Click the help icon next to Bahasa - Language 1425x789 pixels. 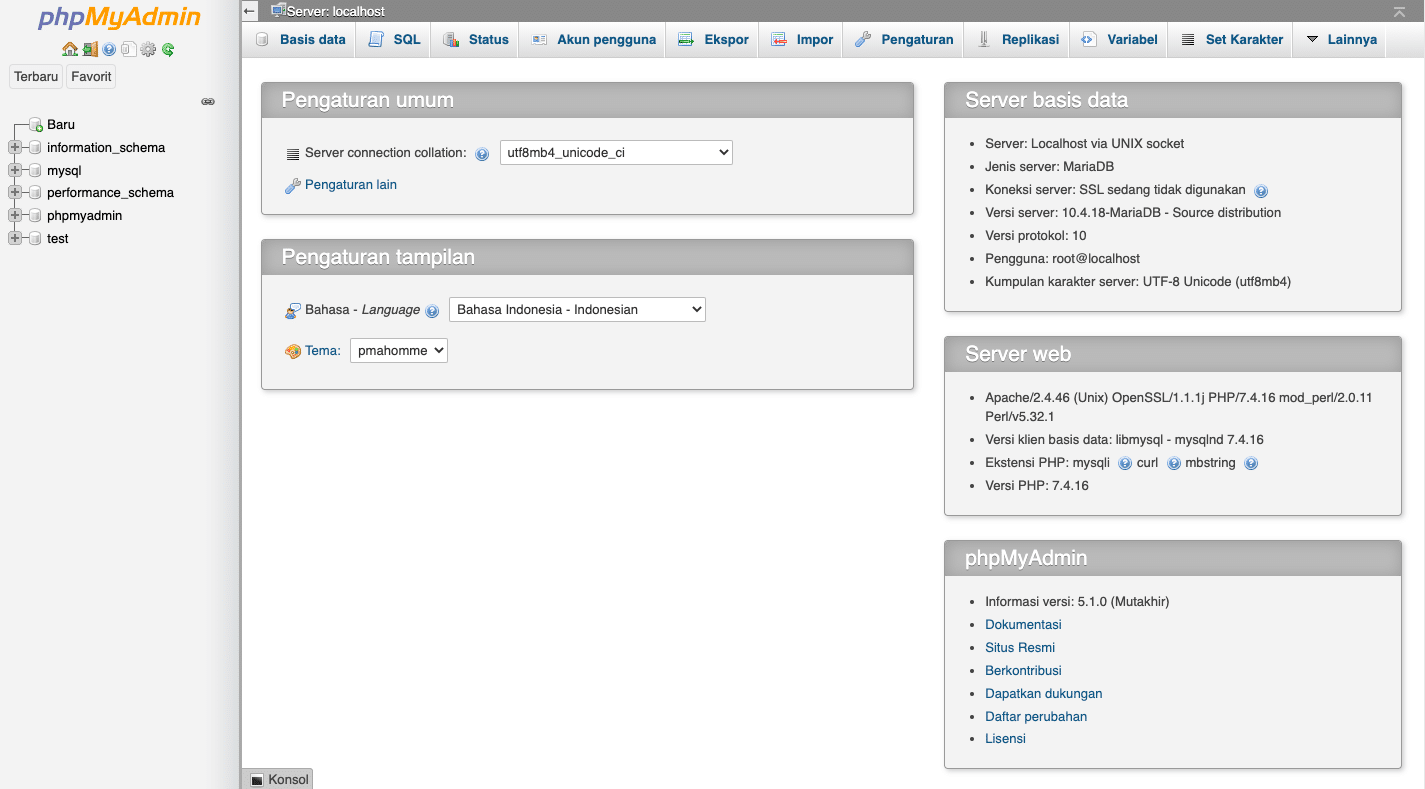coord(432,311)
